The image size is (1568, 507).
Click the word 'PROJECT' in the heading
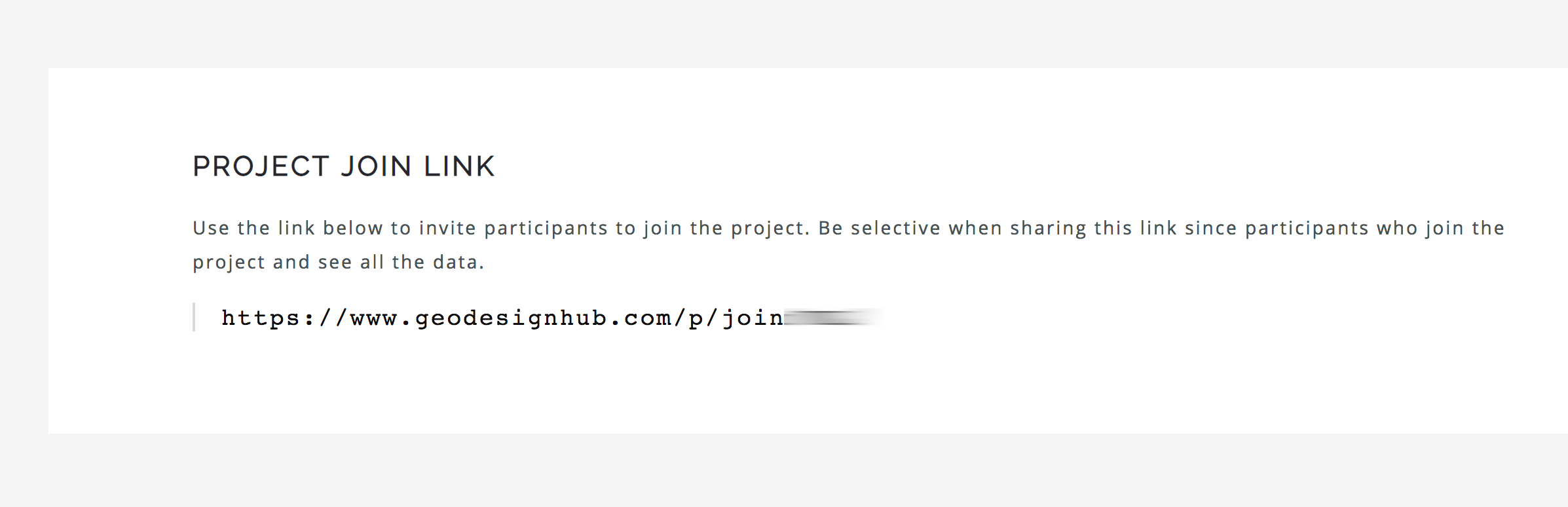[x=261, y=166]
